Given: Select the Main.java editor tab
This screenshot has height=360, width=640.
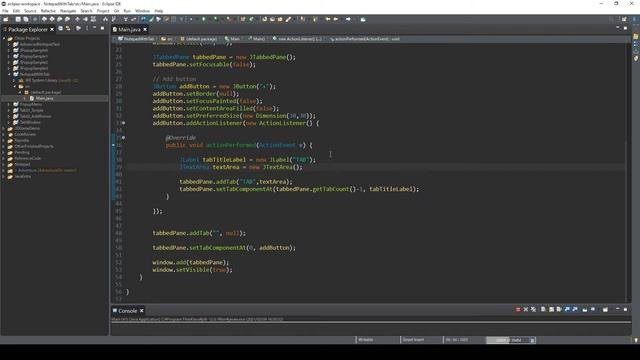Looking at the screenshot, I should click(129, 29).
